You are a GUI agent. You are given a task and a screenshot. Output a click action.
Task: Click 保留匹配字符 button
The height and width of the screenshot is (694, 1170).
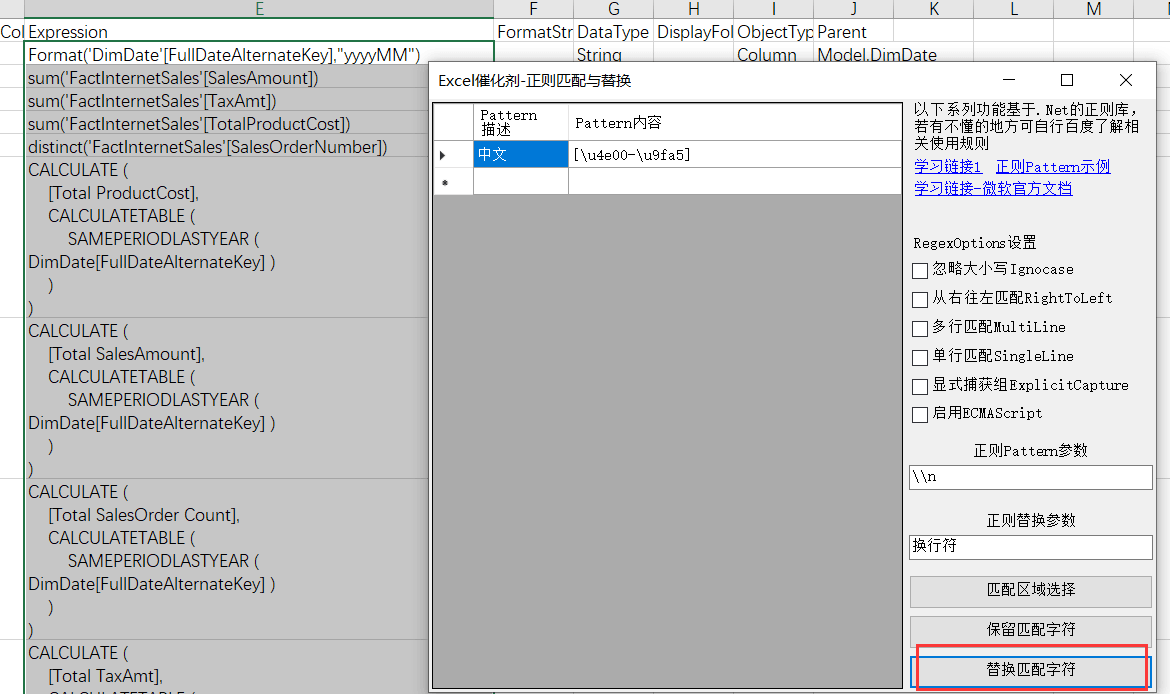click(1030, 630)
